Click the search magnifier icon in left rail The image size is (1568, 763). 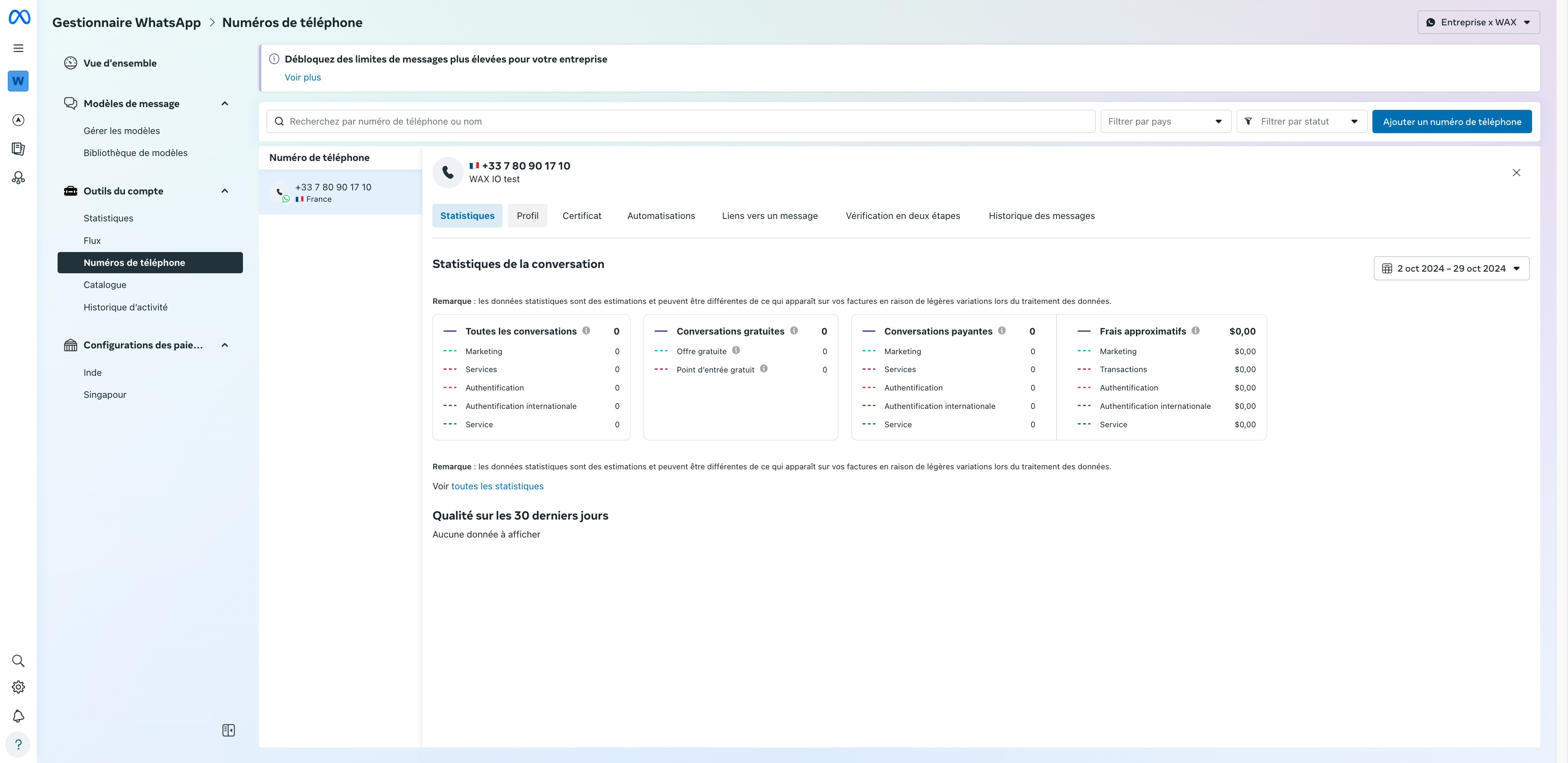tap(18, 661)
